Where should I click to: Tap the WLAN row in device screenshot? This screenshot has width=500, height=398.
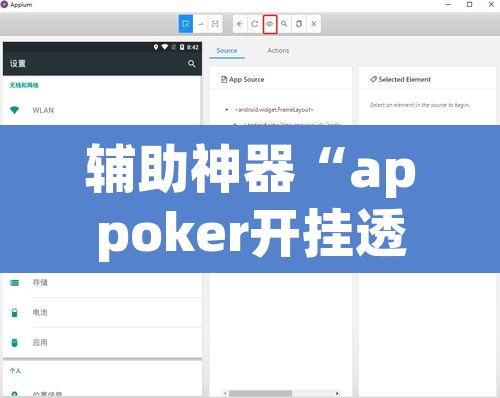point(102,110)
